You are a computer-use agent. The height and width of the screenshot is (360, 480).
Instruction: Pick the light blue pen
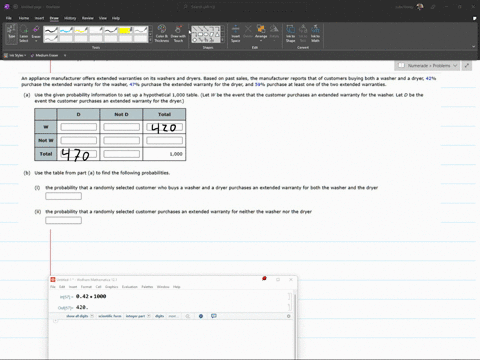[x=66, y=30]
